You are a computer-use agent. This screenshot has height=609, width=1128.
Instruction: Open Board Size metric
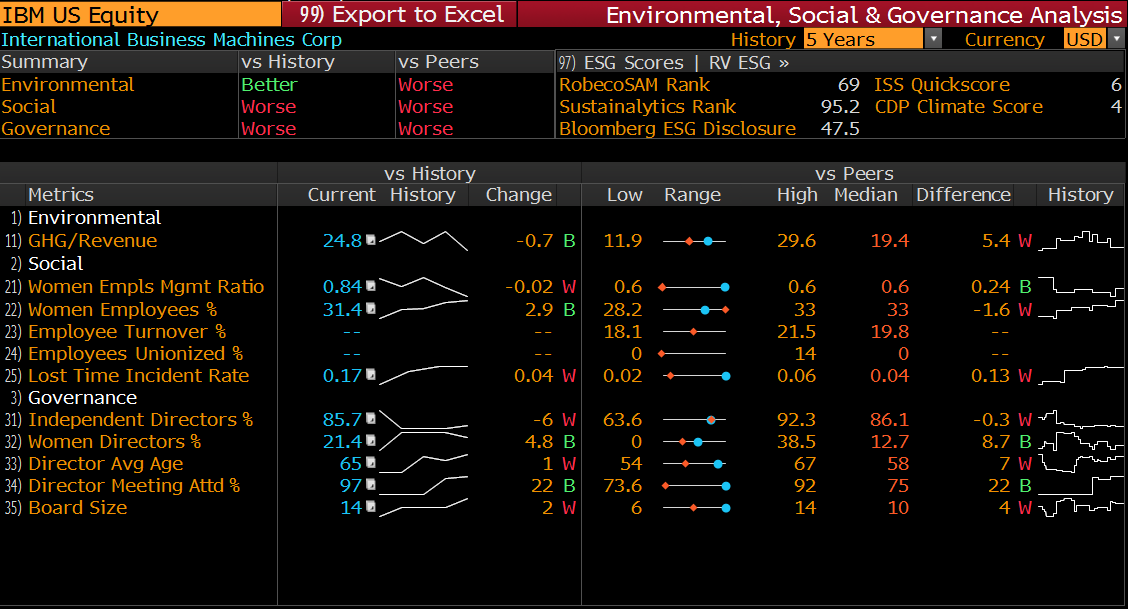point(78,508)
